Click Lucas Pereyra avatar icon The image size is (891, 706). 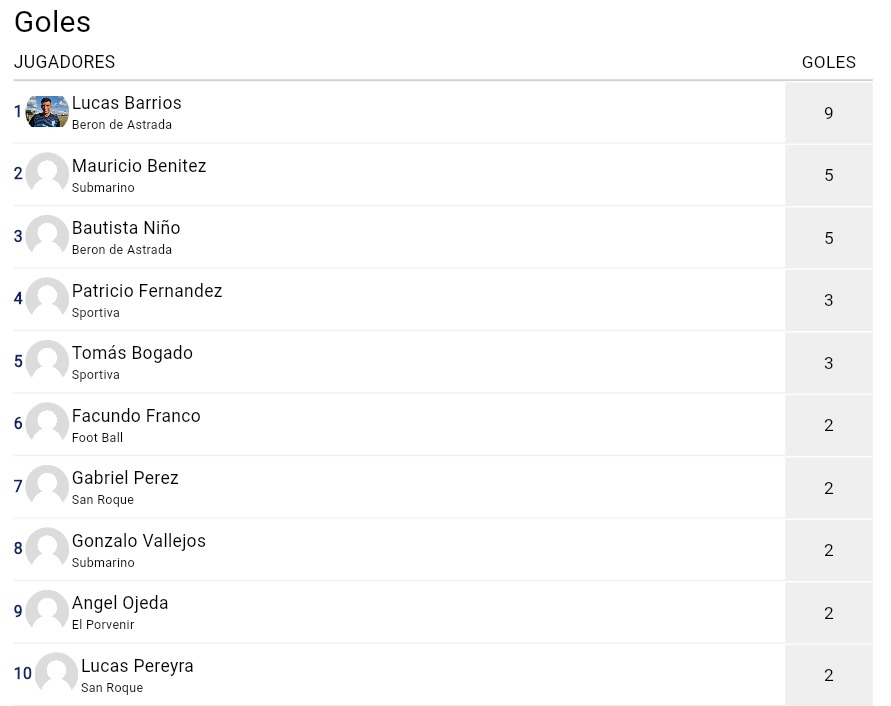click(x=56, y=674)
